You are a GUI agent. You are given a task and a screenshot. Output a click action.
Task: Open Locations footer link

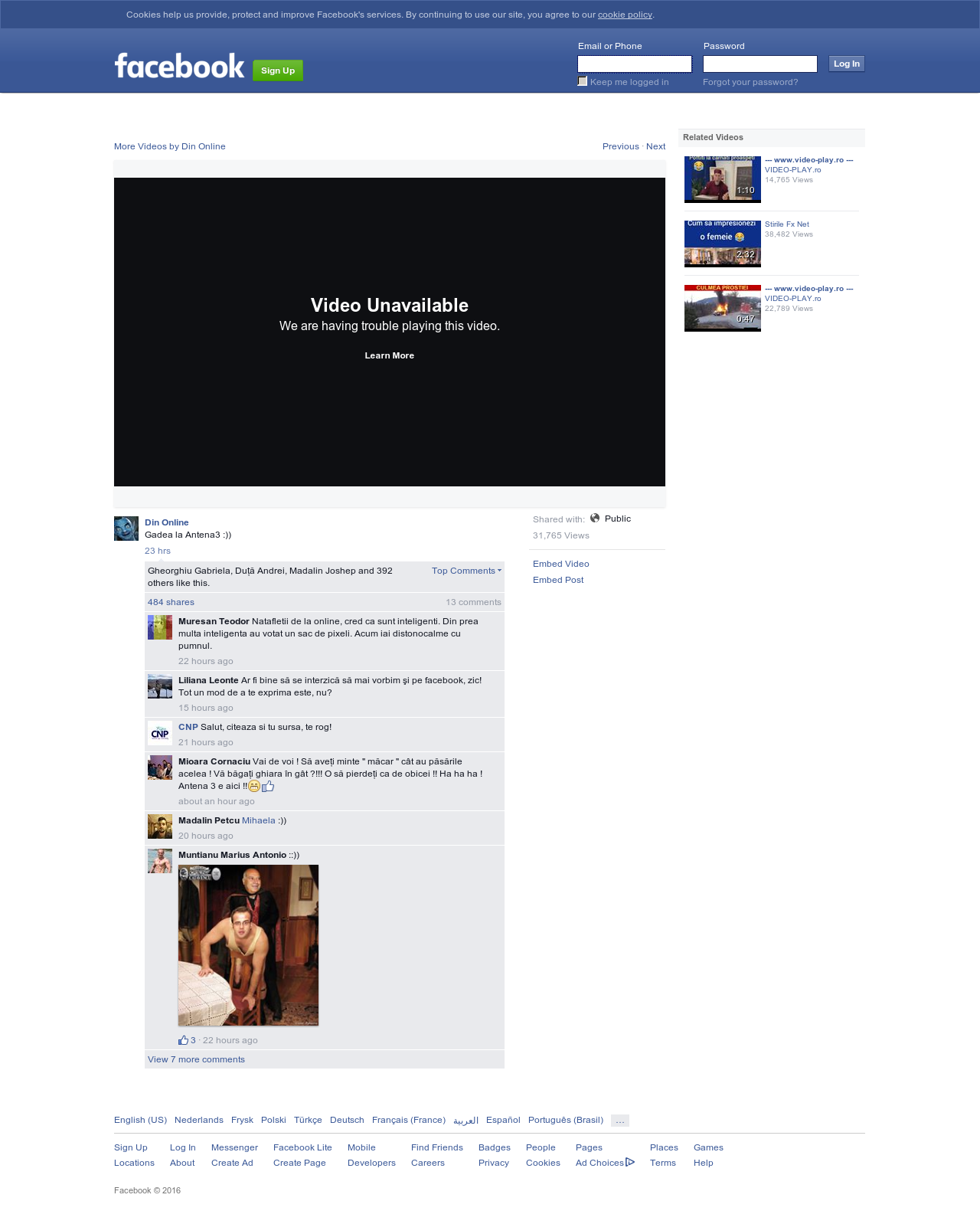[134, 1163]
